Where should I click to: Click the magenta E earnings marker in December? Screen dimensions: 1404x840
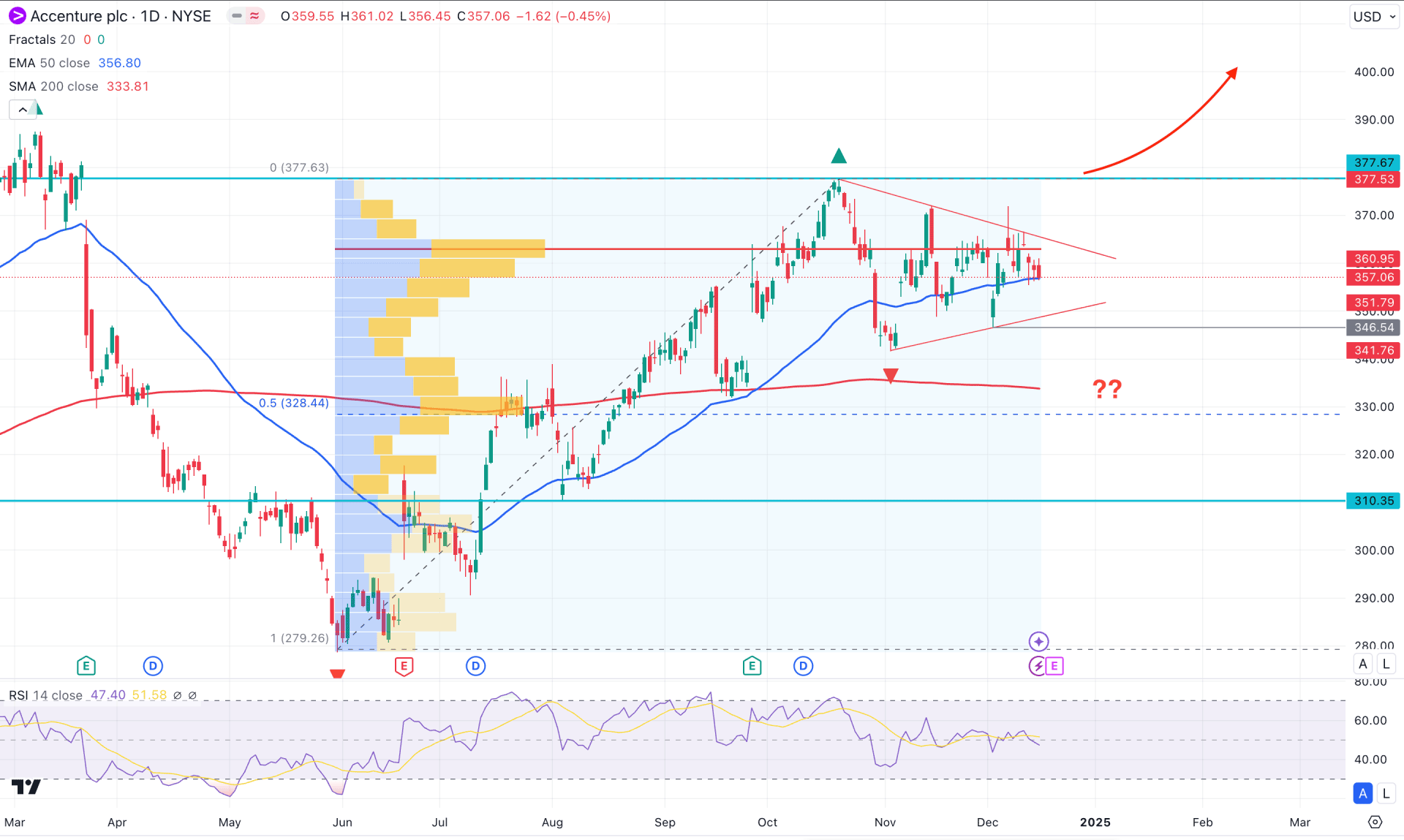(x=1054, y=666)
